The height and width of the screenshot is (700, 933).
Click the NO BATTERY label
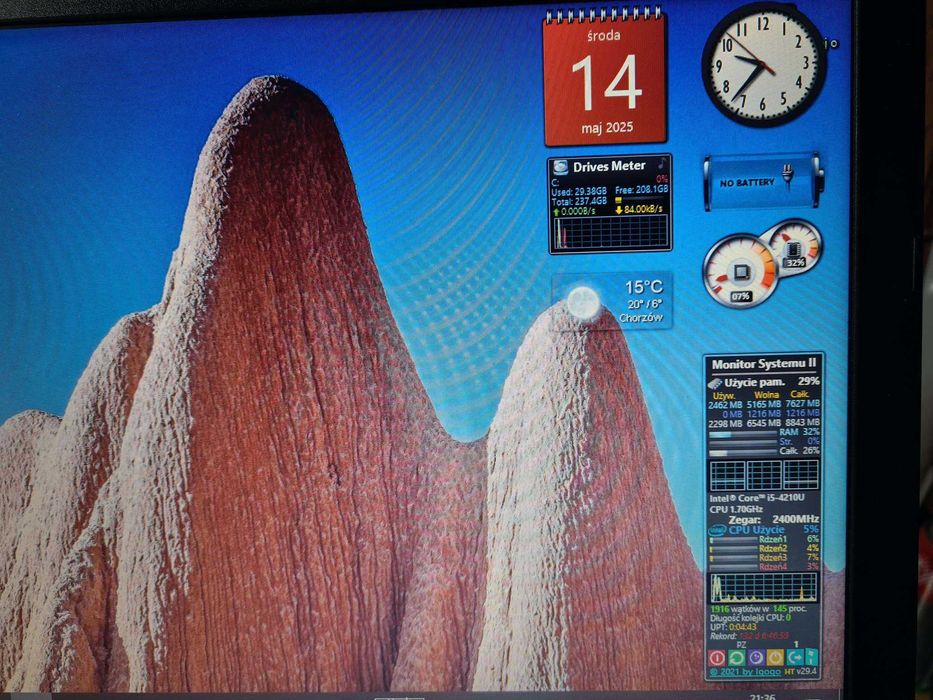coord(747,183)
